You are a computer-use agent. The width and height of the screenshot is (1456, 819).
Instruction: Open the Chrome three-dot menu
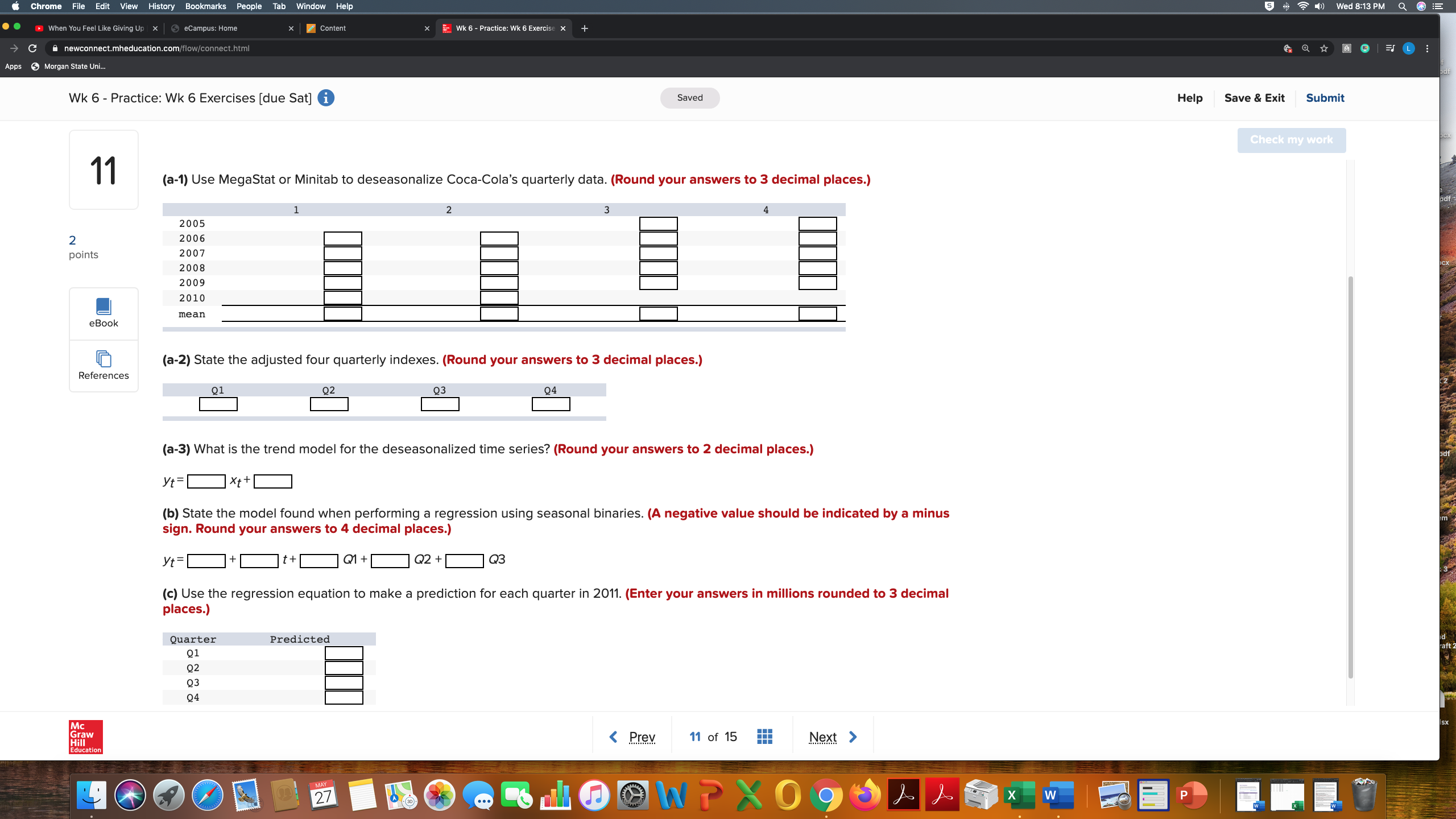[1428, 48]
